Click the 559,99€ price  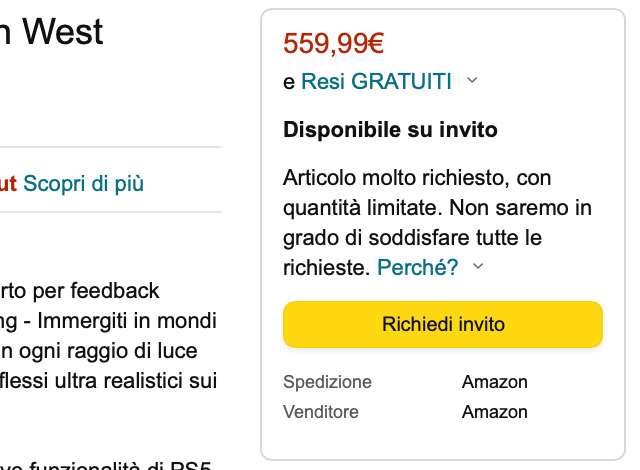334,45
